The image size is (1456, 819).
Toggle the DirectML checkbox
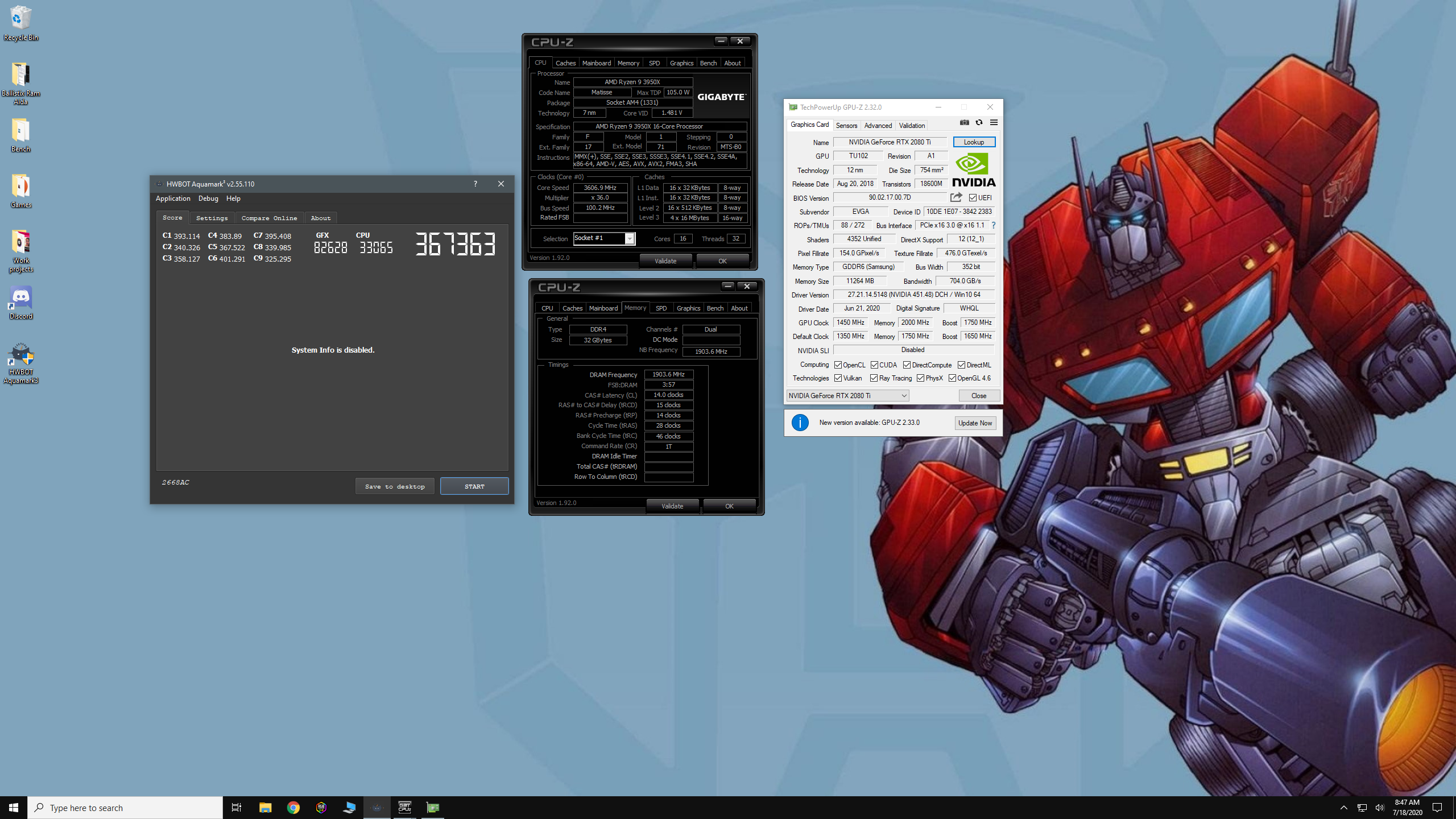961,365
